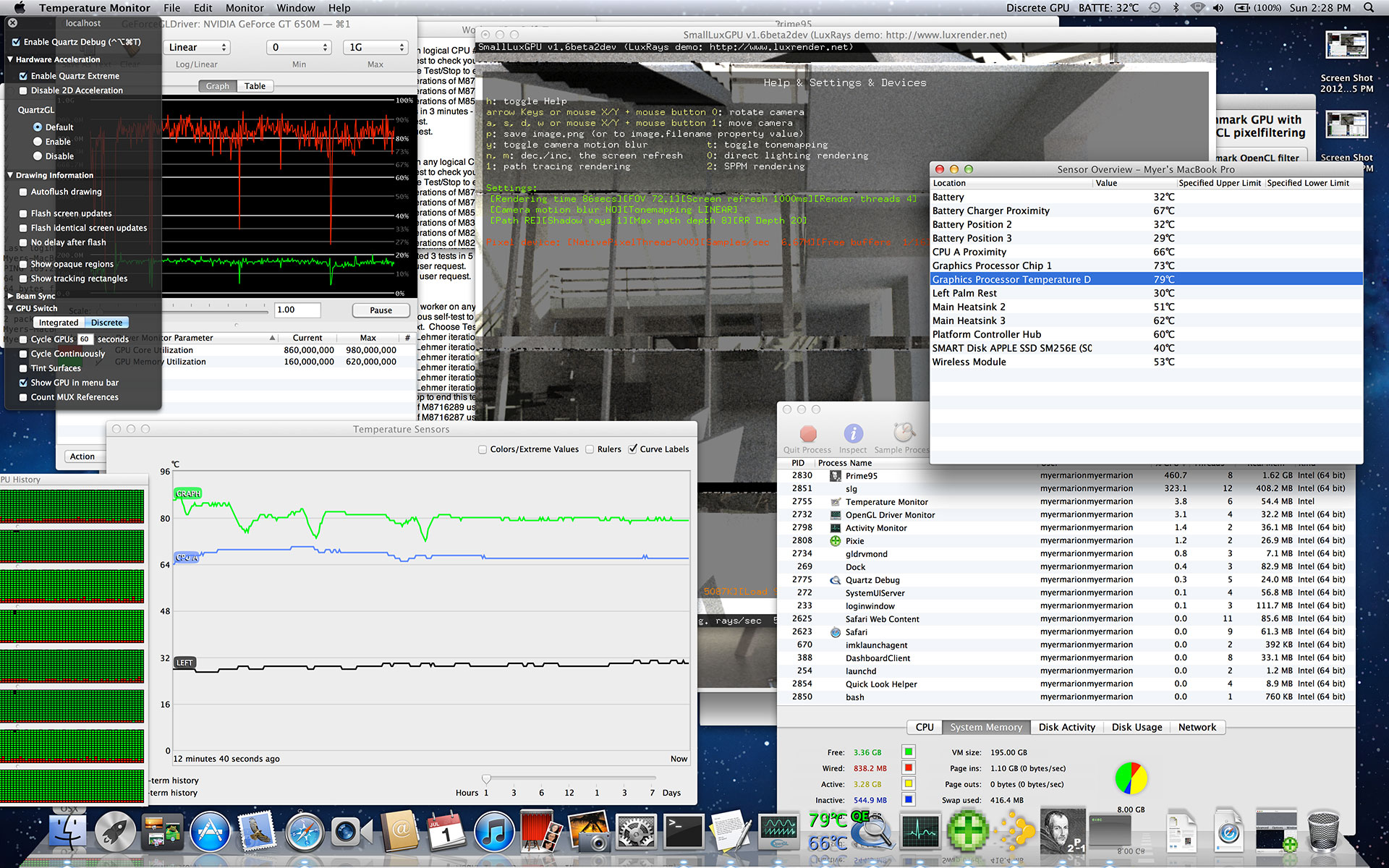This screenshot has height=868, width=1389.
Task: Open the Linear scale dropdown
Action: [x=197, y=48]
